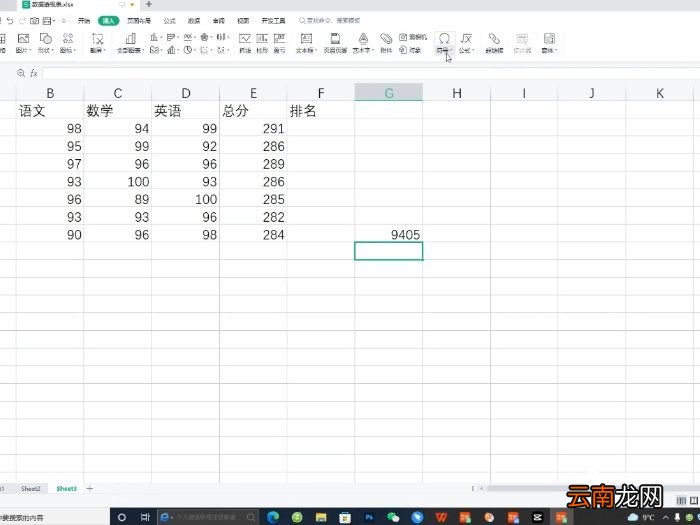Expand the Screenshot (截屏) dropdown arrow
Viewport: 700px width, 525px height.
(x=104, y=50)
